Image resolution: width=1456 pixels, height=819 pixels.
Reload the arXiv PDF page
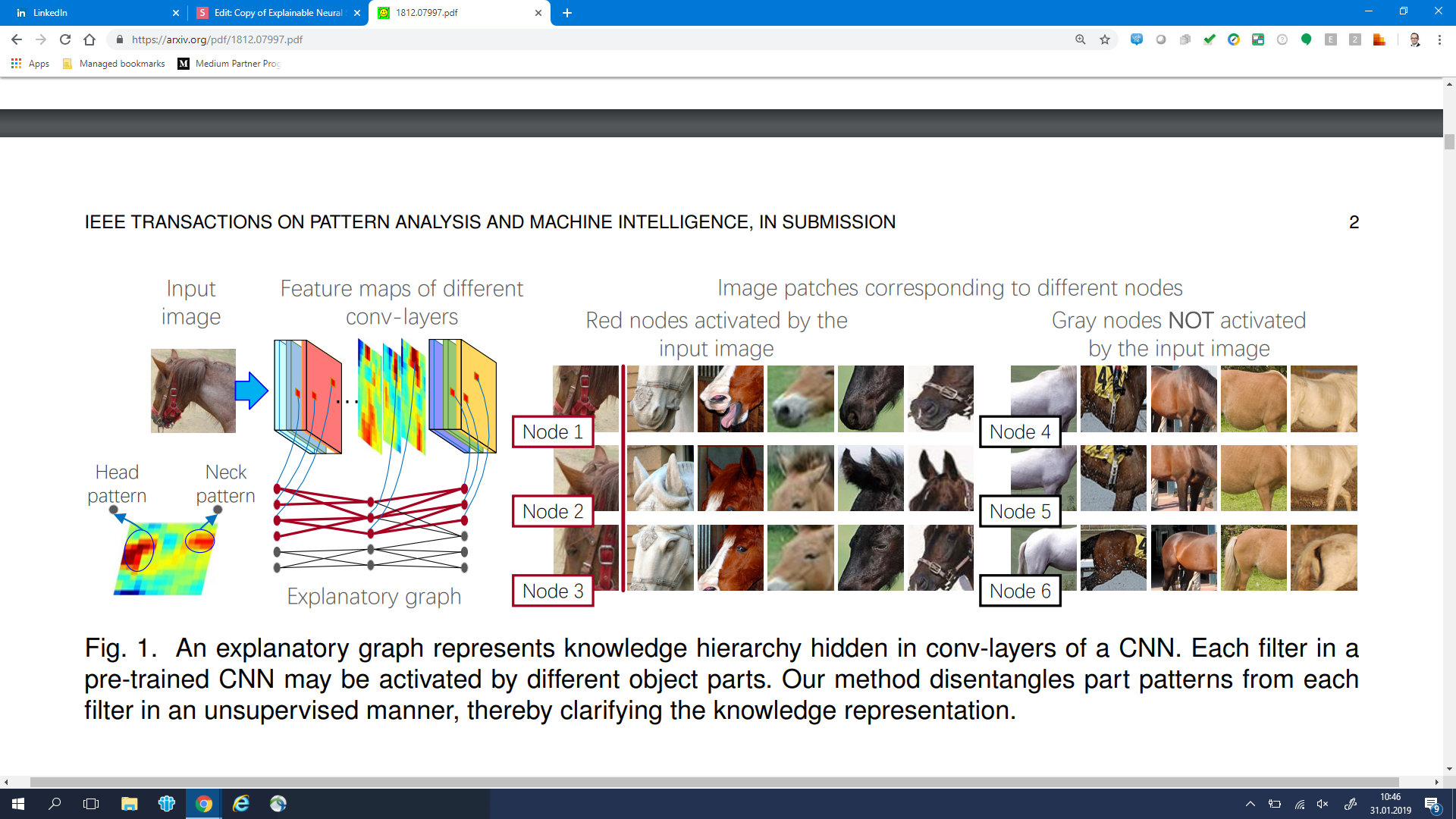(x=65, y=39)
